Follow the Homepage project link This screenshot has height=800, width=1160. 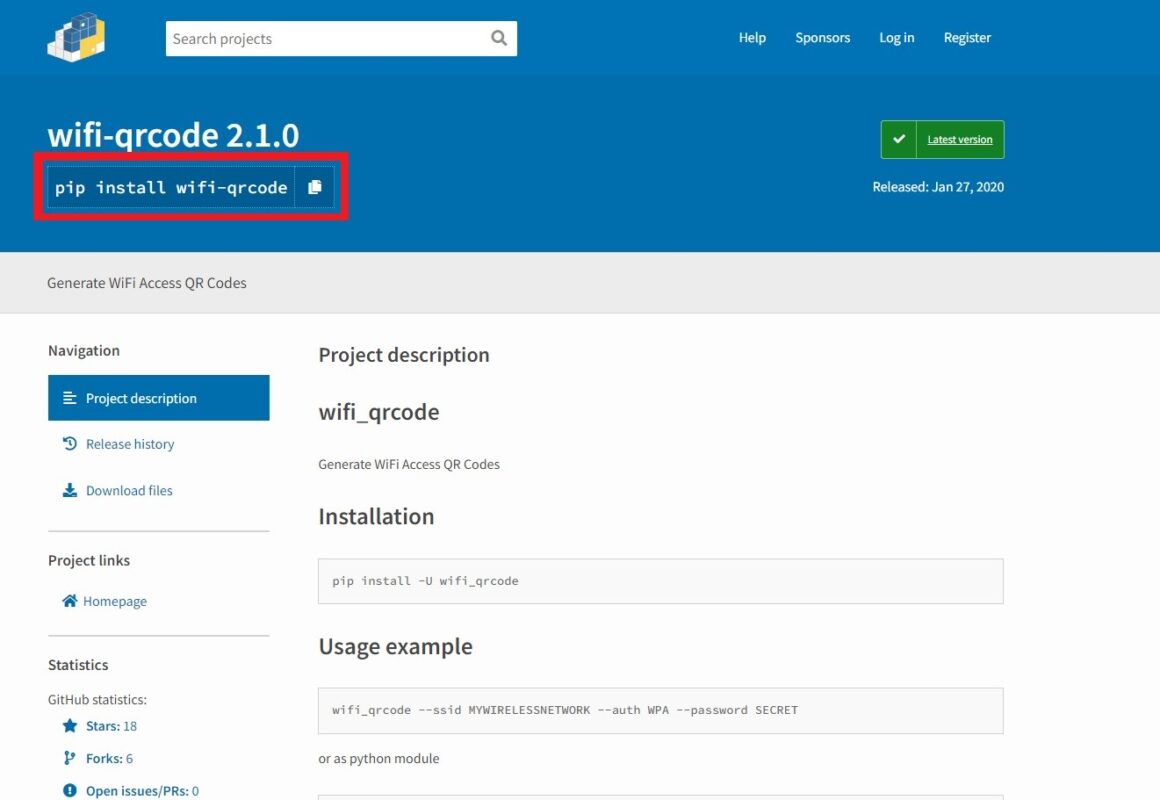click(113, 600)
